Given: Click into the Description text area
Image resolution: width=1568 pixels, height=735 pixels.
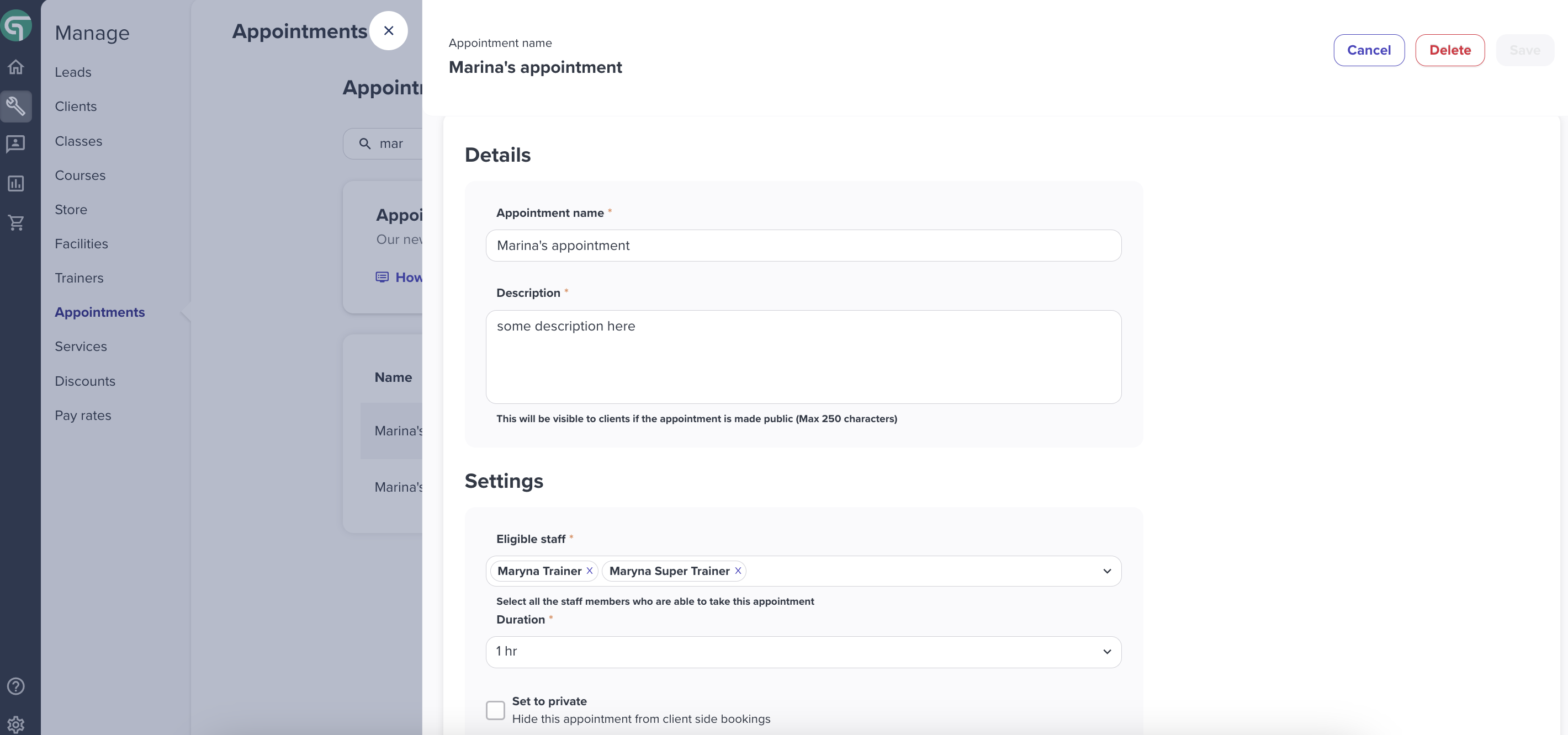Looking at the screenshot, I should click(x=803, y=357).
